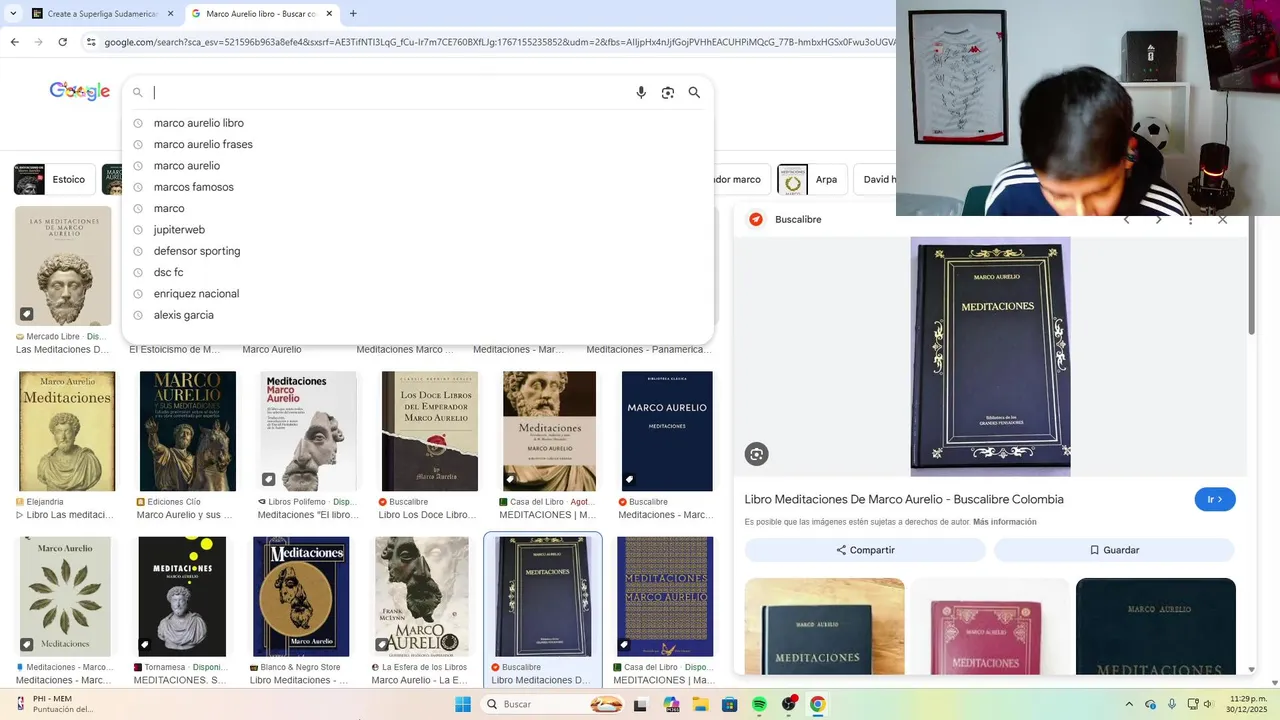Viewport: 1280px width, 720px height.
Task: Open a new browser tab
Action: 353,14
